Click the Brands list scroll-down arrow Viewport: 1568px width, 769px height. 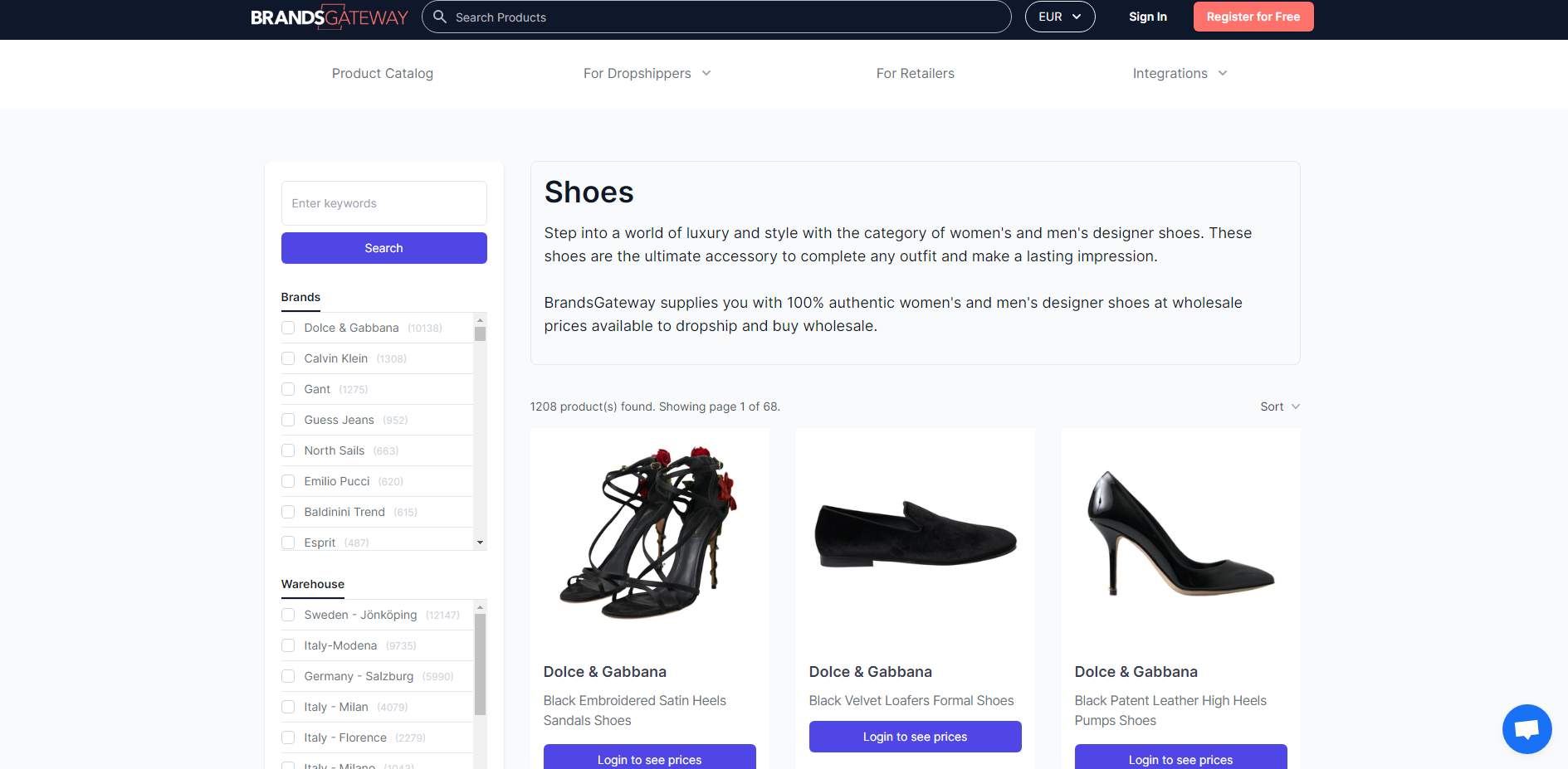coord(480,543)
